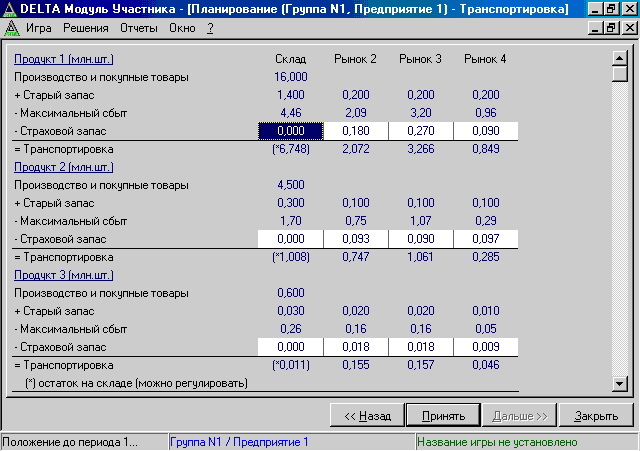Click the vertical scrollbar thumb

[620, 74]
